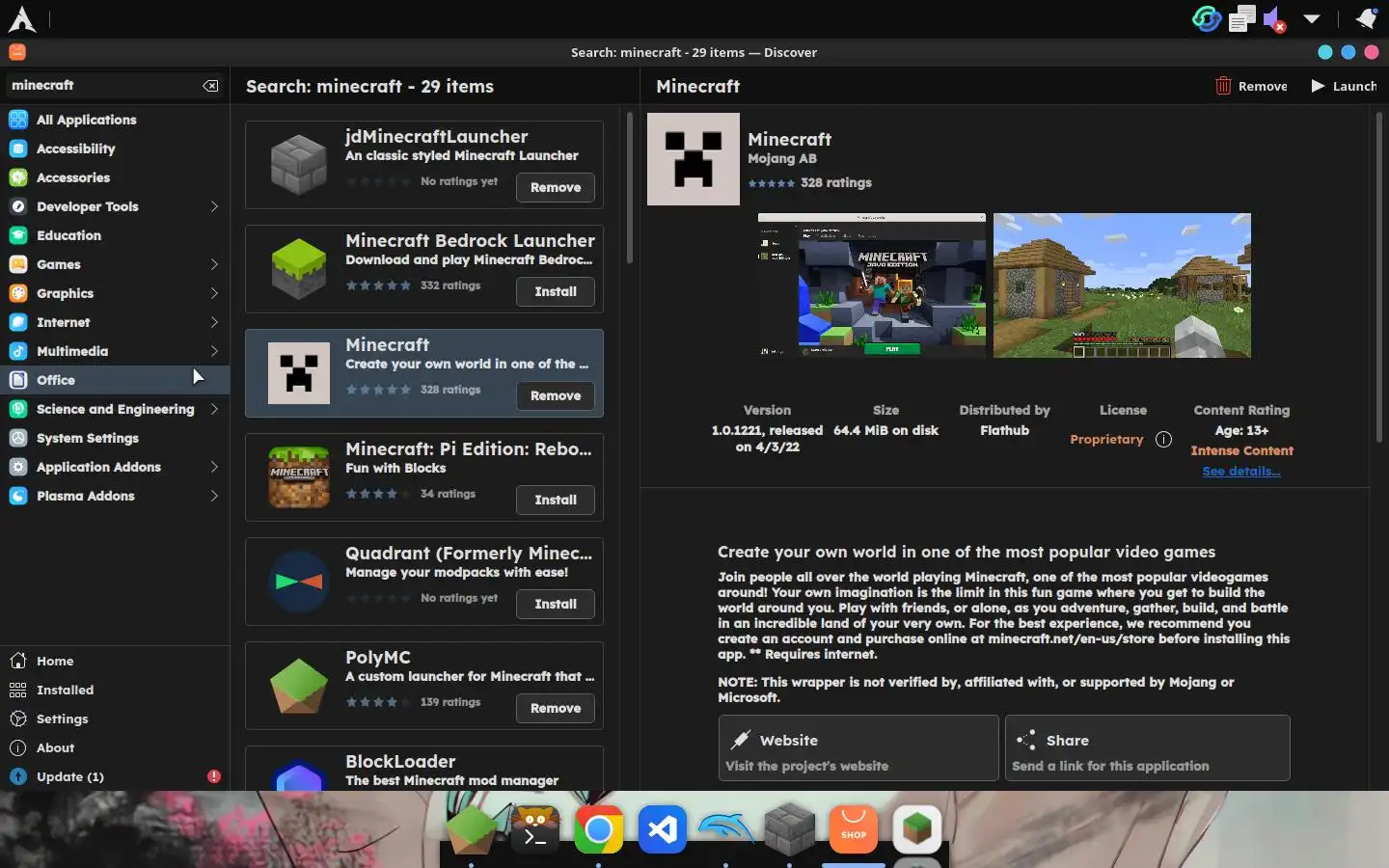This screenshot has height=868, width=1389.
Task: Open the About page
Action: point(115,747)
